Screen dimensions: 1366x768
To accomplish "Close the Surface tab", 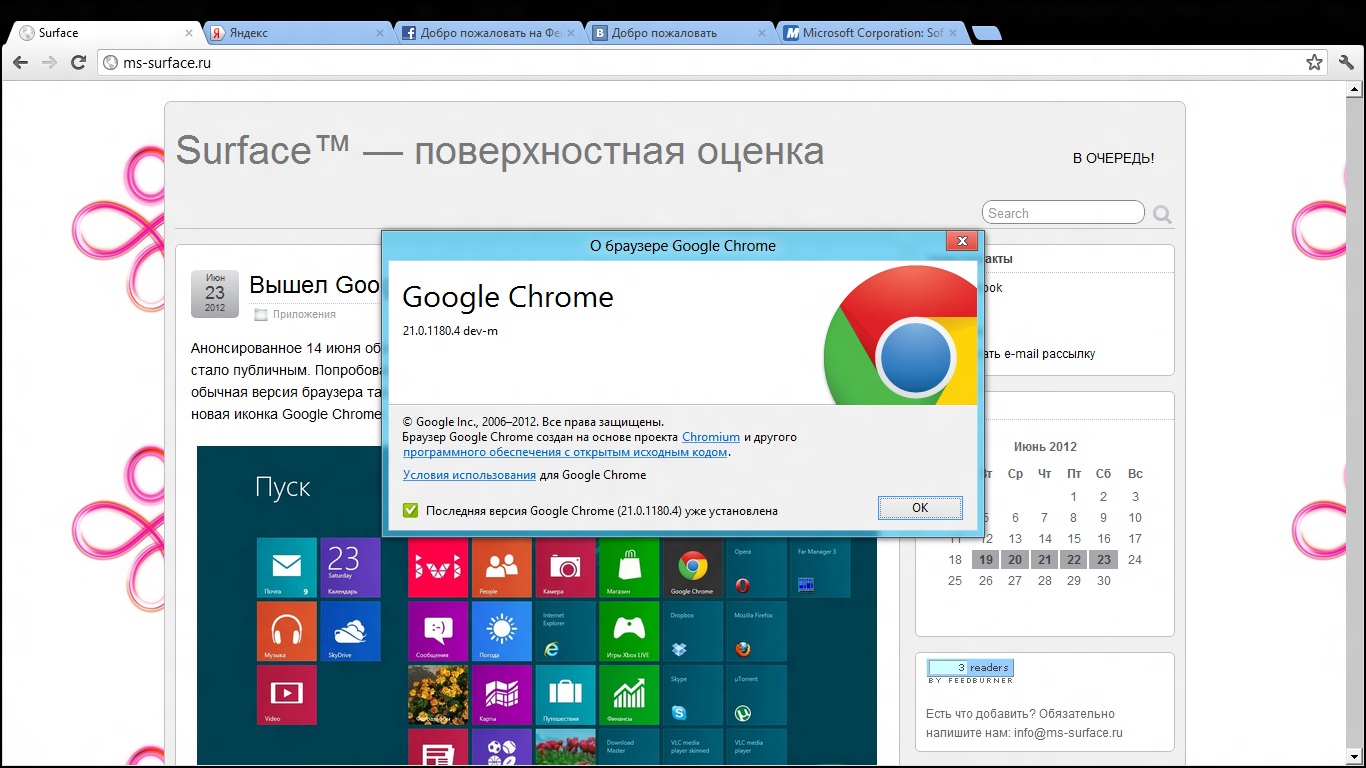I will point(187,33).
